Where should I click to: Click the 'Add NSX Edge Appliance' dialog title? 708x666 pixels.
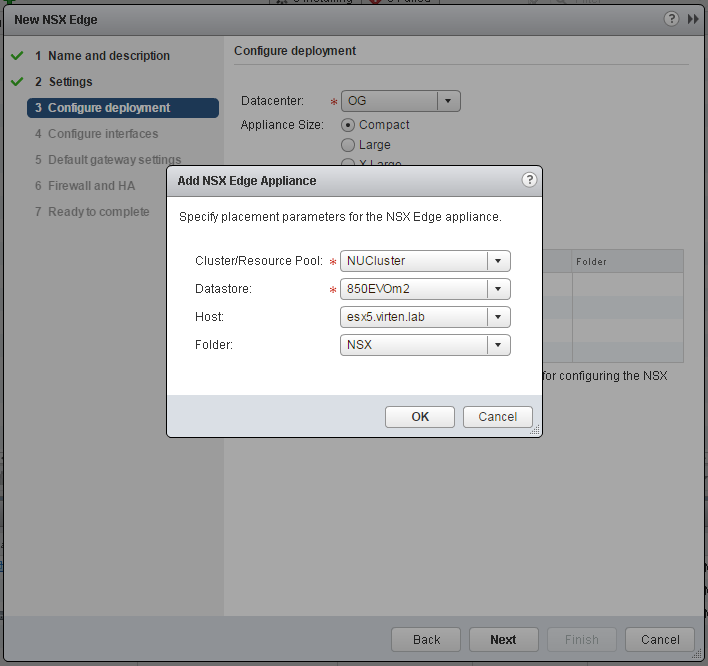point(247,181)
